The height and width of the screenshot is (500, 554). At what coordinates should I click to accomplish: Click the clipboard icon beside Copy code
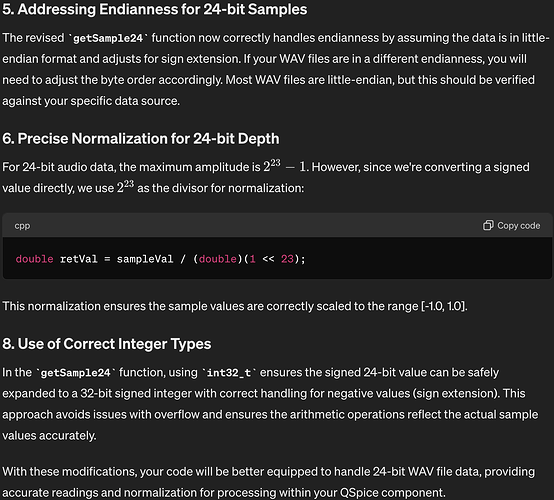coord(488,225)
